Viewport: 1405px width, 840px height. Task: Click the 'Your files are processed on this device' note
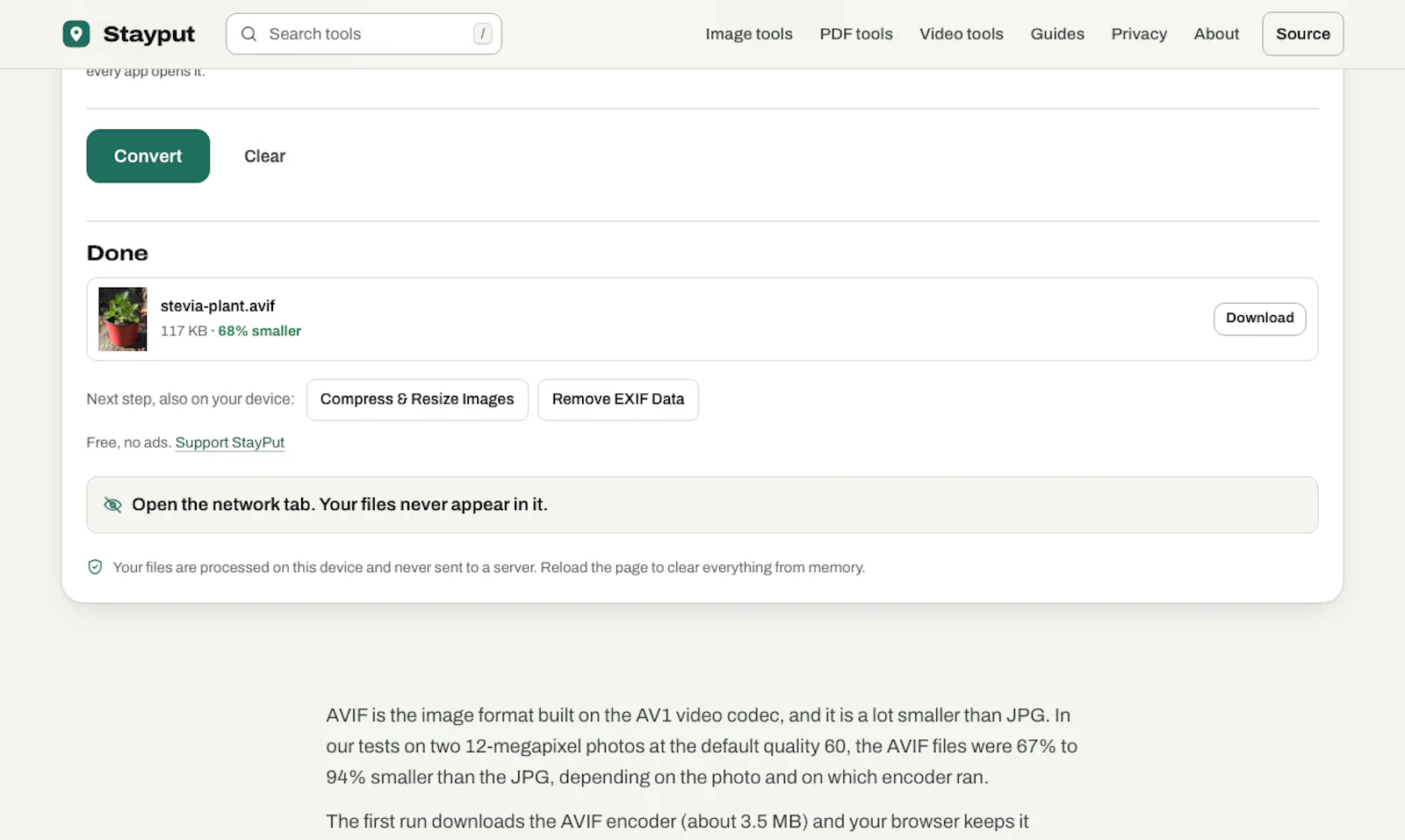pos(489,567)
